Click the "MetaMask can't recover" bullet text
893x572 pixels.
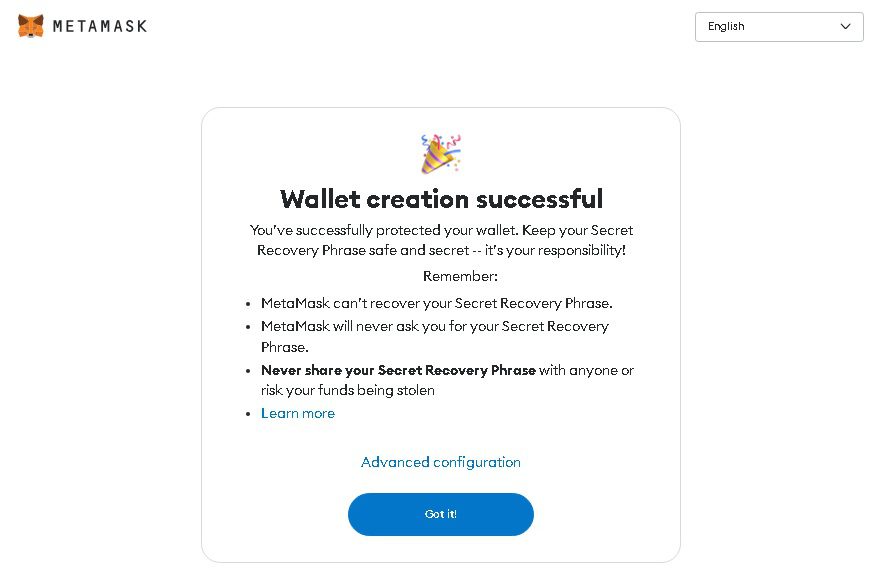pos(436,303)
